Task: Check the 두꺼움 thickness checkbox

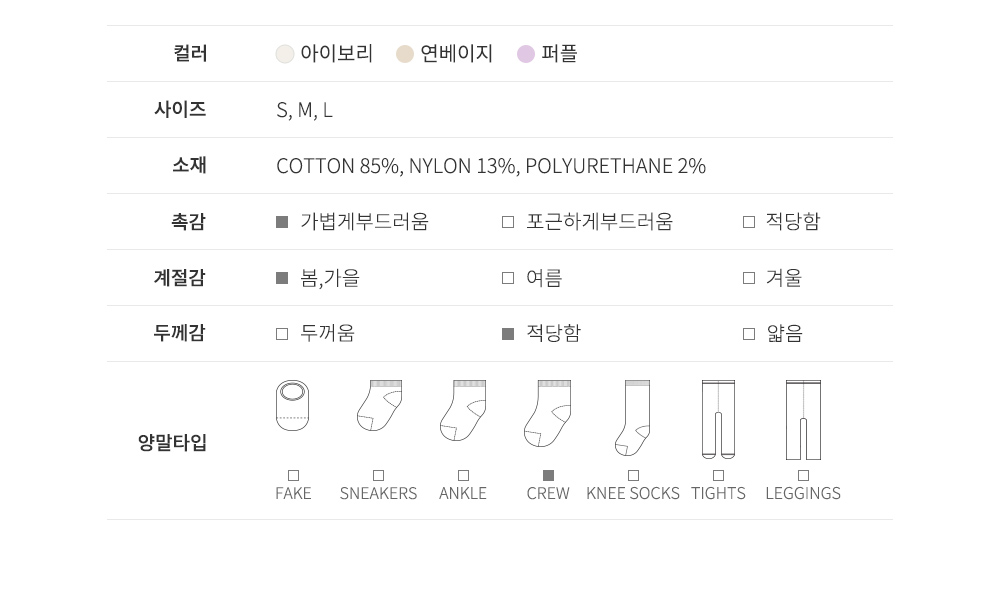Action: click(x=282, y=334)
